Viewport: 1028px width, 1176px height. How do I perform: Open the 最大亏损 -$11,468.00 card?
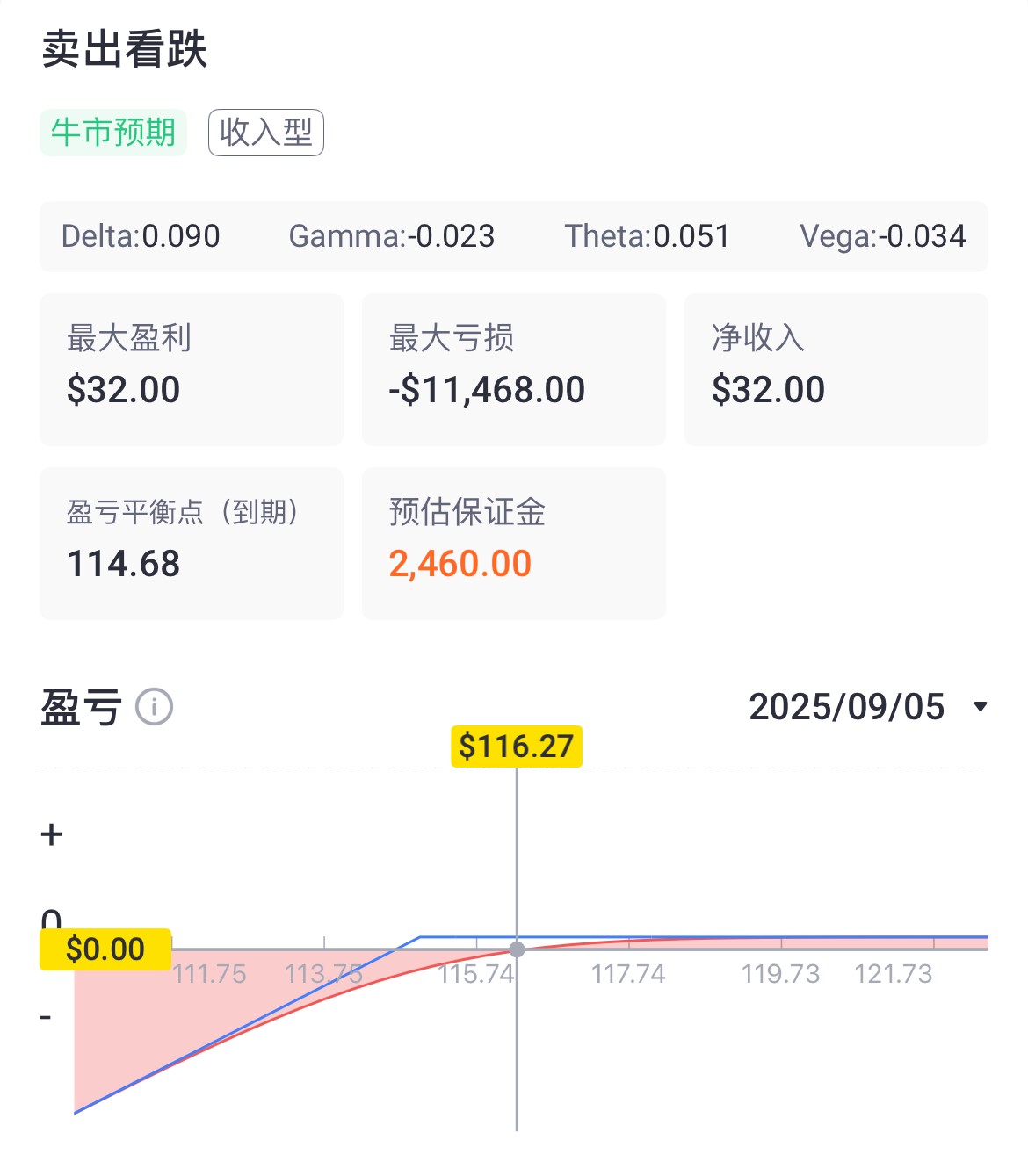pyautogui.click(x=514, y=370)
